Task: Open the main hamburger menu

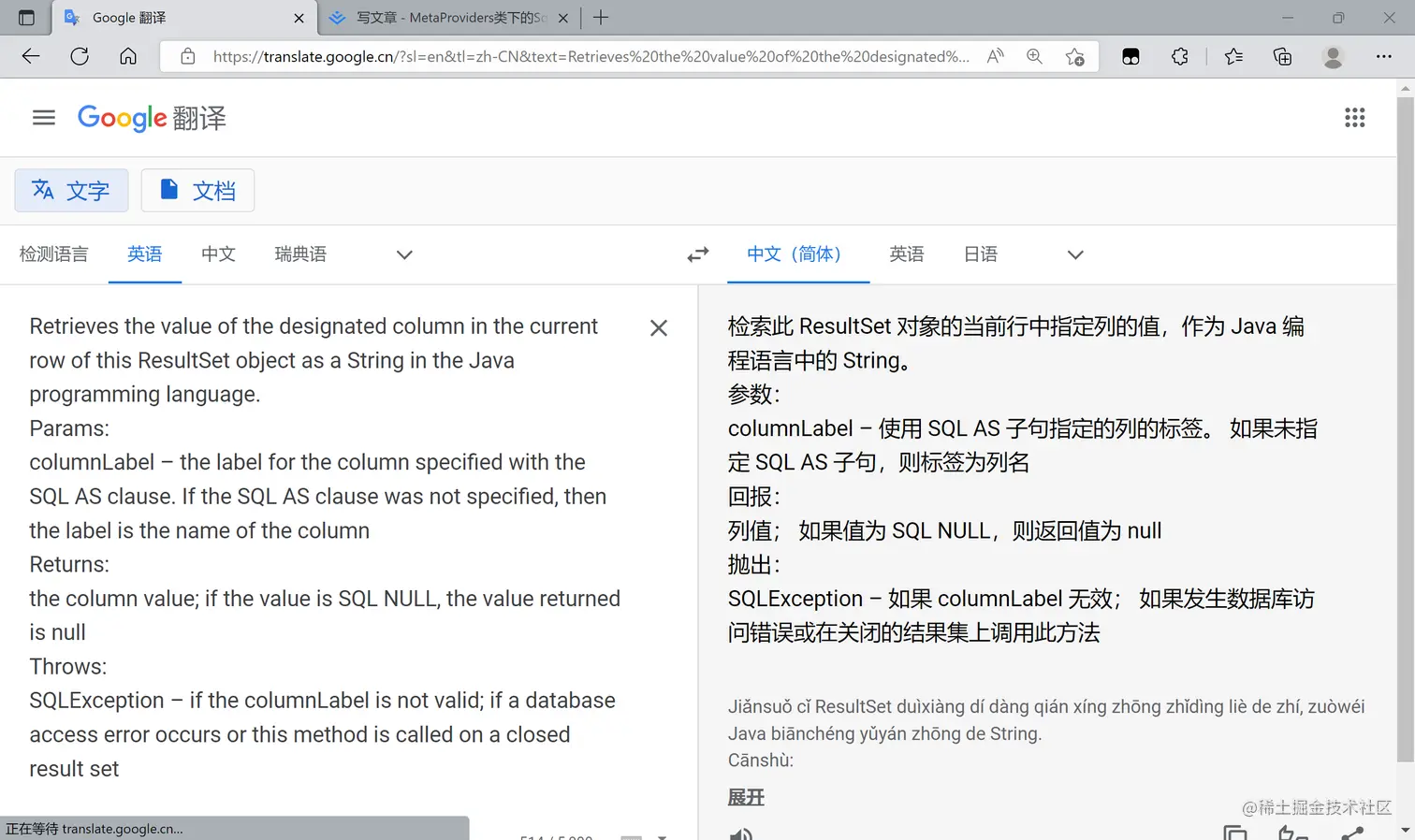Action: 44,118
